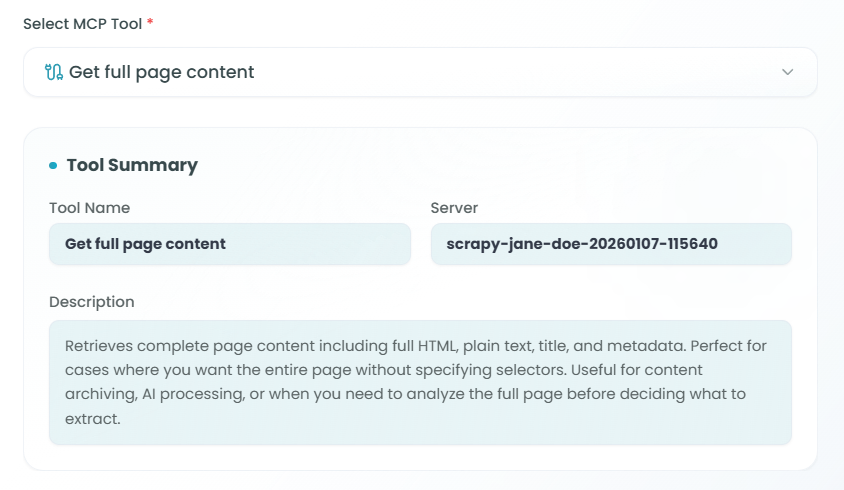The height and width of the screenshot is (490, 844).
Task: Open the 'Get full page content' combo box
Action: coord(400,72)
